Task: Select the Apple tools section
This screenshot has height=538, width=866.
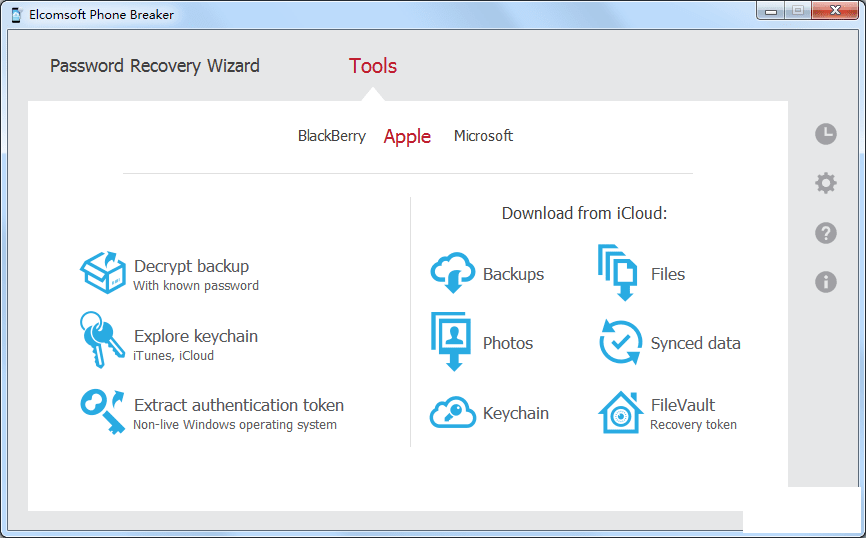Action: (x=407, y=136)
